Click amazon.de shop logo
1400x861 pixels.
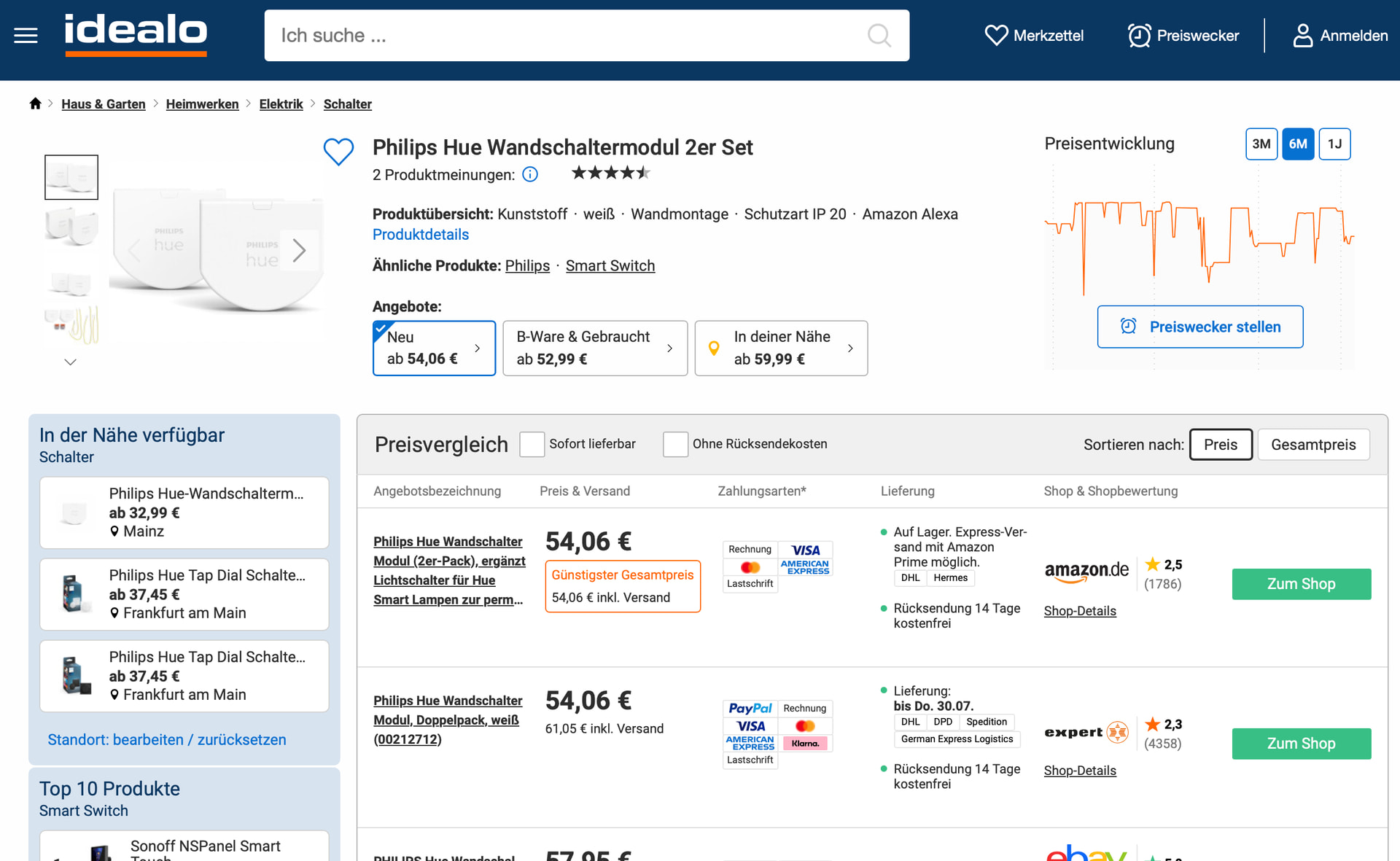pos(1086,571)
